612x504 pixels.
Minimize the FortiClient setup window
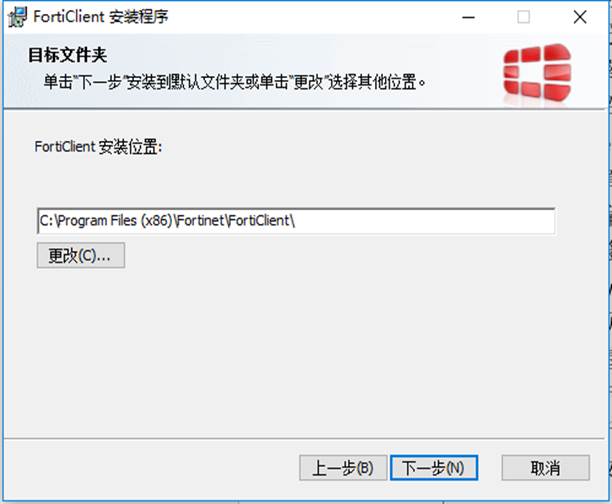(x=468, y=17)
